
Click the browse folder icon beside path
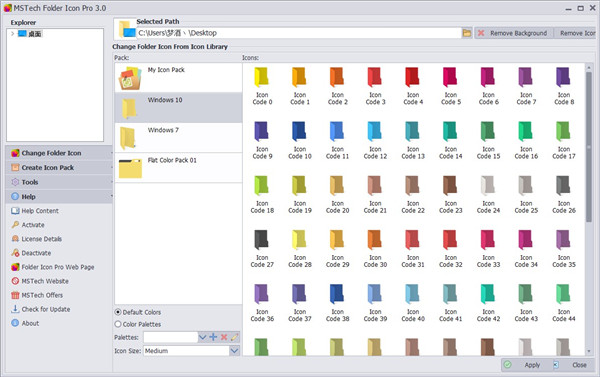[x=467, y=33]
